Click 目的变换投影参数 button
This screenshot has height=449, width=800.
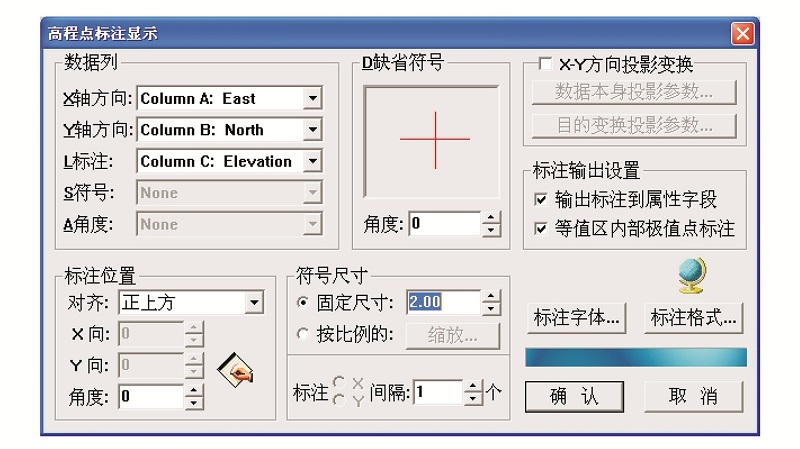point(634,126)
